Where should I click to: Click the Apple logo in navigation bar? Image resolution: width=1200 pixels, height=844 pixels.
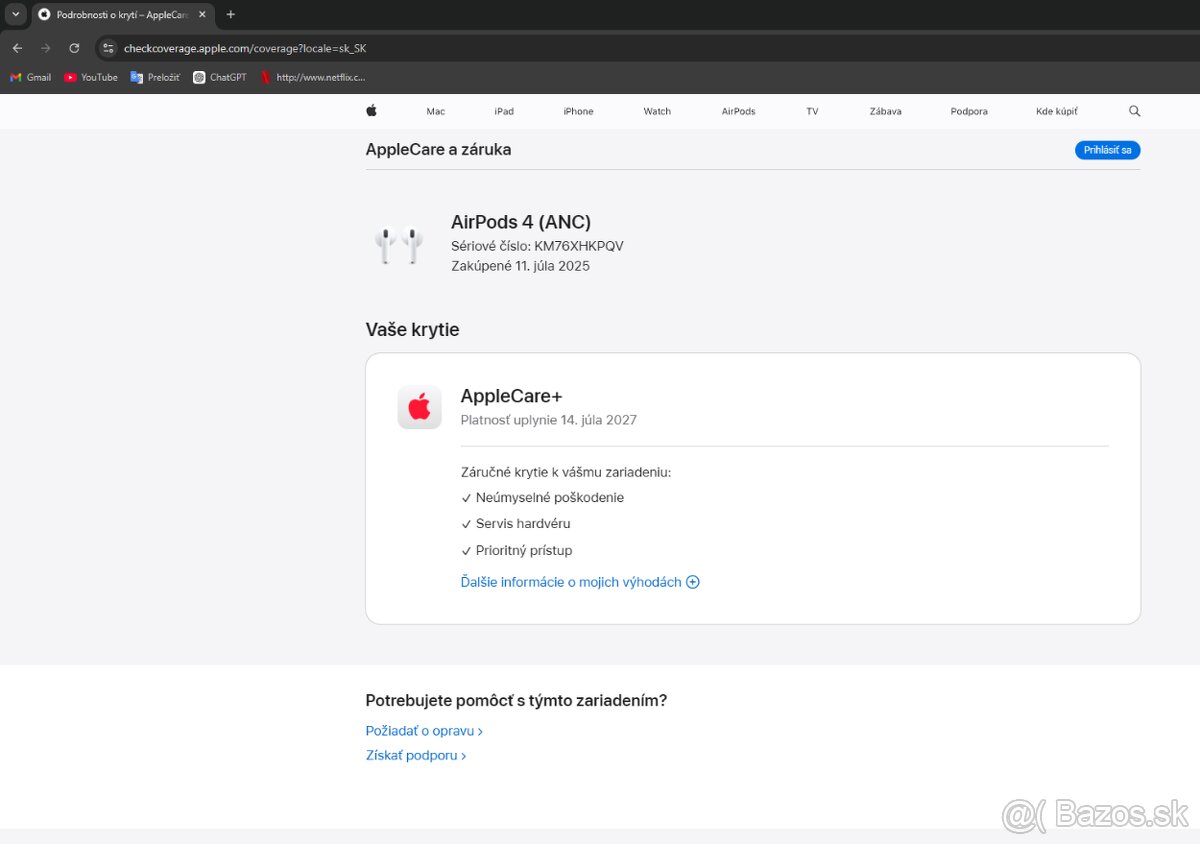[371, 111]
